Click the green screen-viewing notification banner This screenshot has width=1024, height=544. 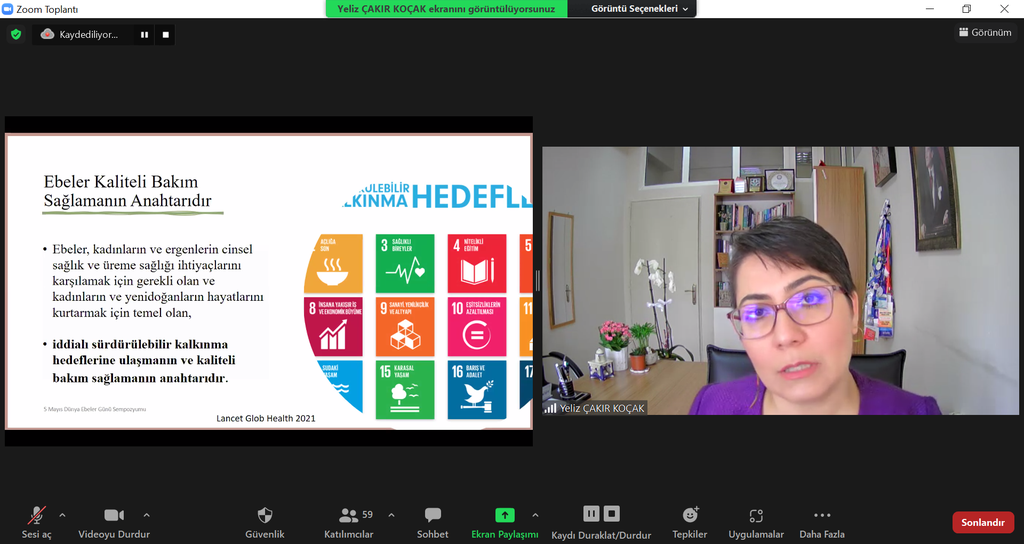point(446,8)
